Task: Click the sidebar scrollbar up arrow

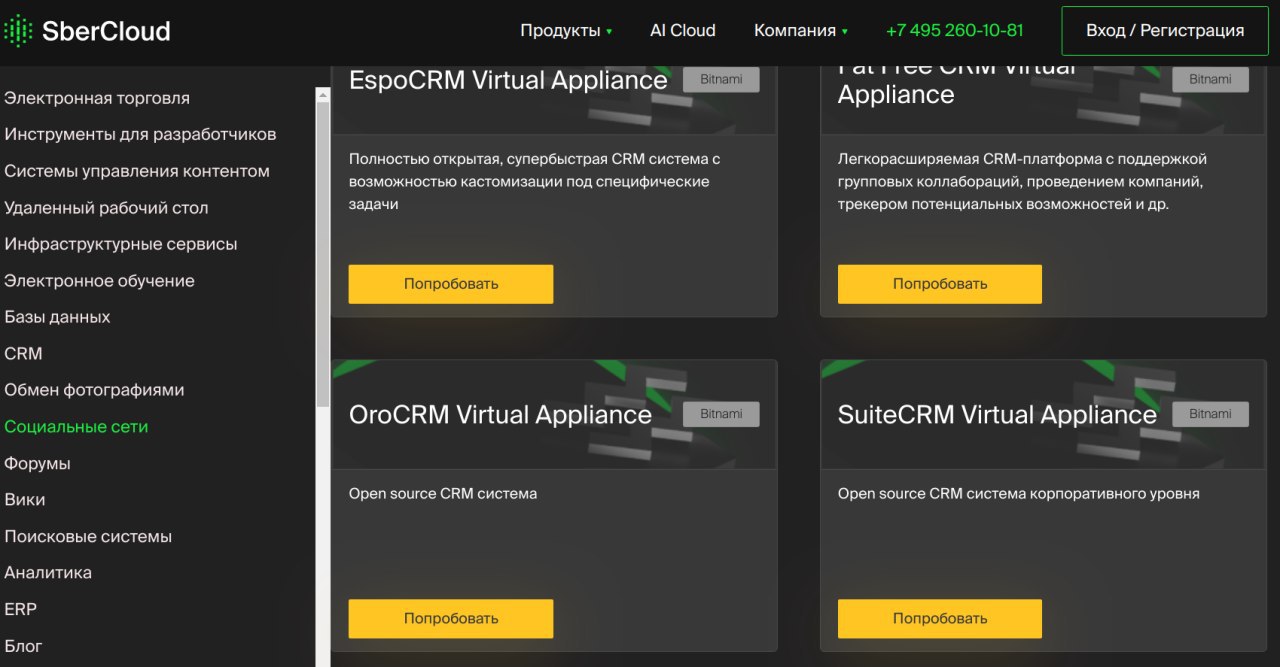Action: (x=323, y=94)
